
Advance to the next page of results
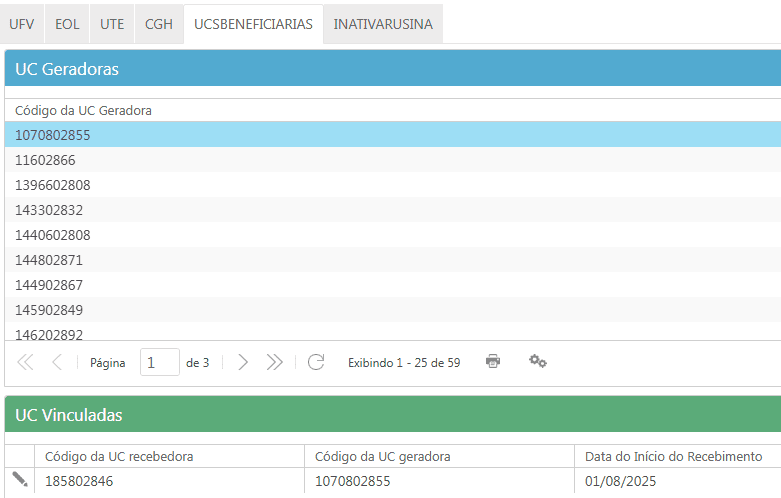tap(243, 362)
